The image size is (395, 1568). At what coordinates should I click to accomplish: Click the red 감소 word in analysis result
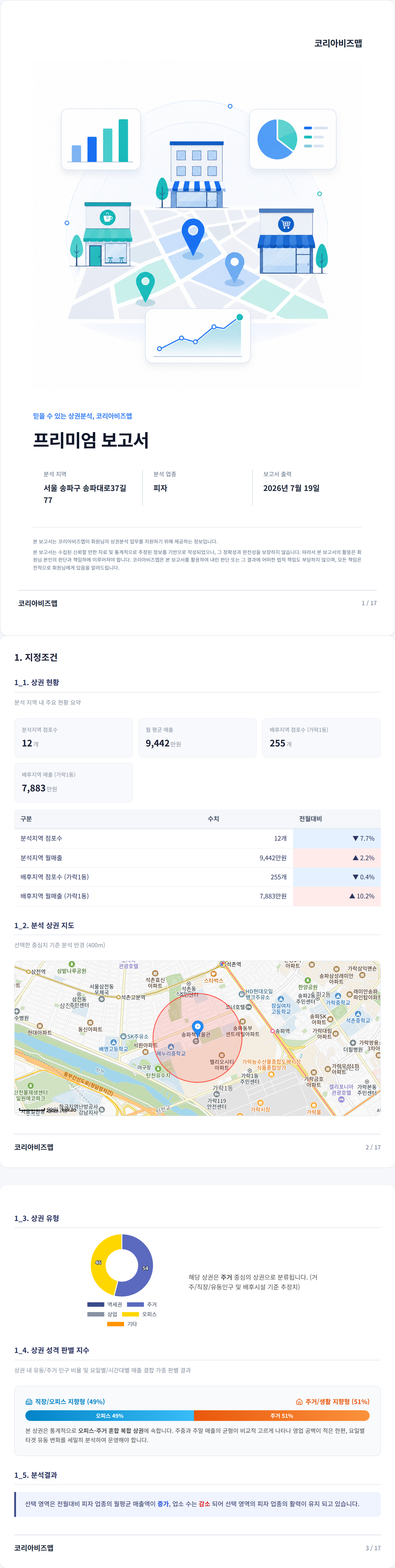pyautogui.click(x=204, y=1504)
